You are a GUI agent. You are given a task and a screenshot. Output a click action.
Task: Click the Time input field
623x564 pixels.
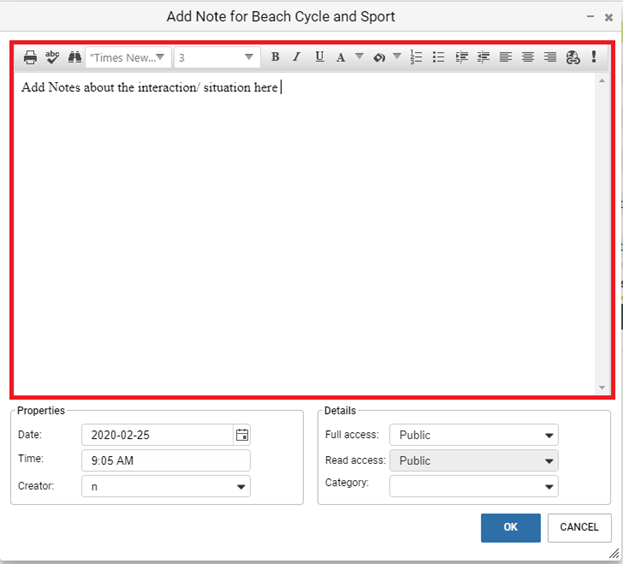(165, 460)
